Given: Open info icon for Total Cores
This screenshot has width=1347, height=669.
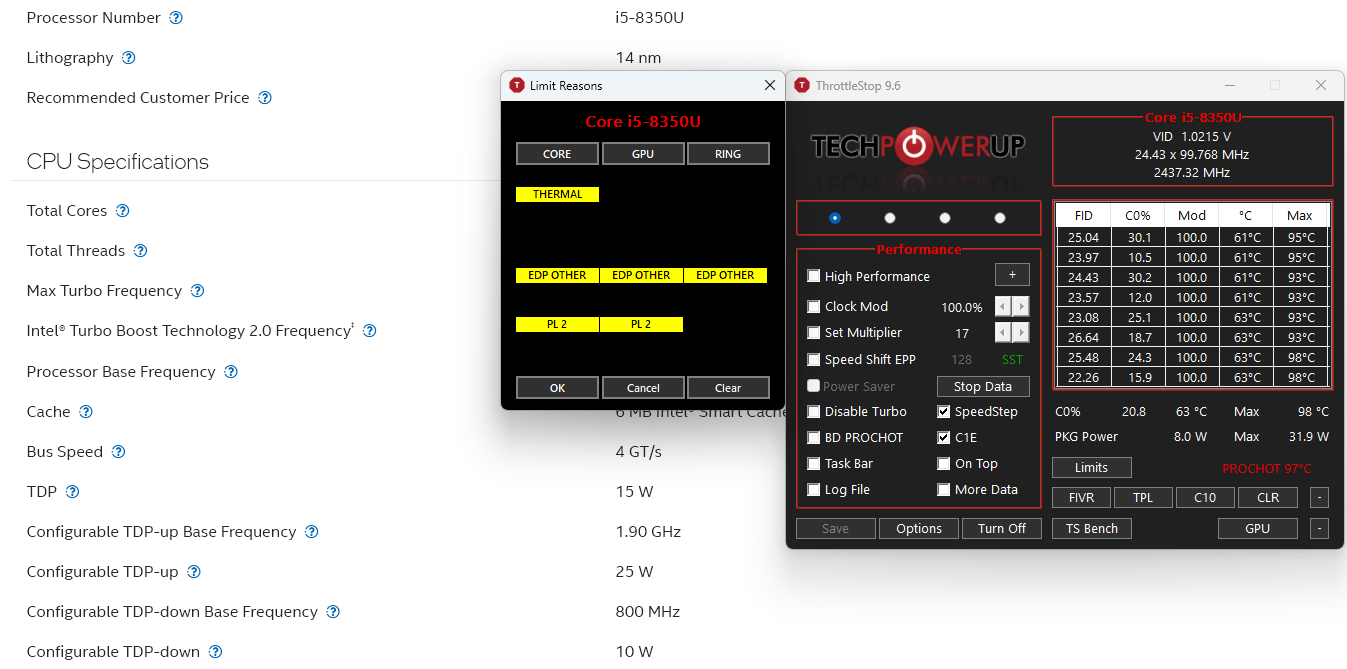Looking at the screenshot, I should [x=123, y=211].
